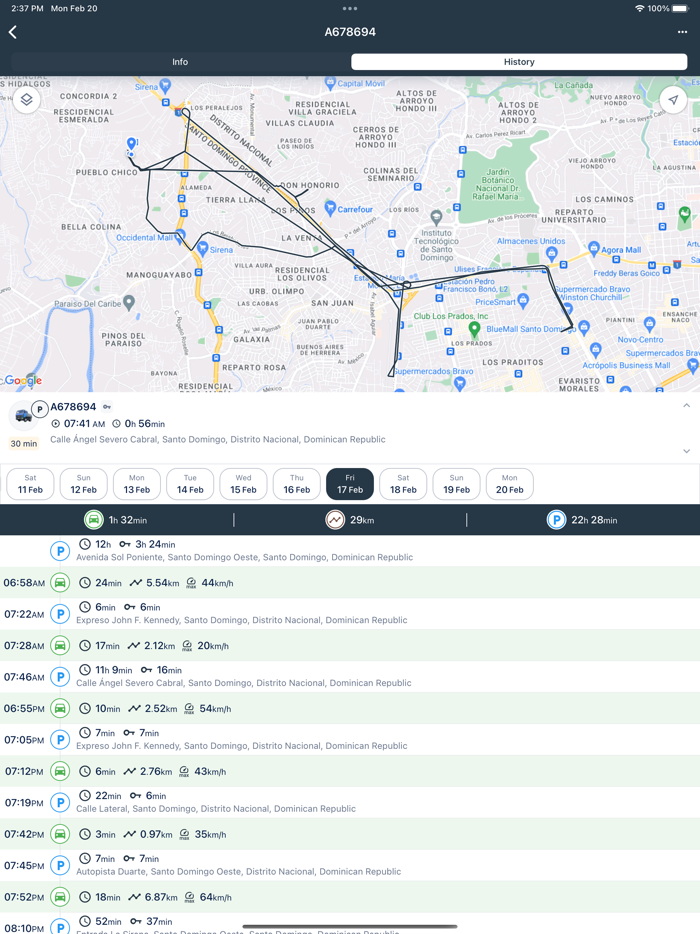Viewport: 700px width, 934px height.
Task: Collapse the vehicle panel with up chevron
Action: [686, 406]
